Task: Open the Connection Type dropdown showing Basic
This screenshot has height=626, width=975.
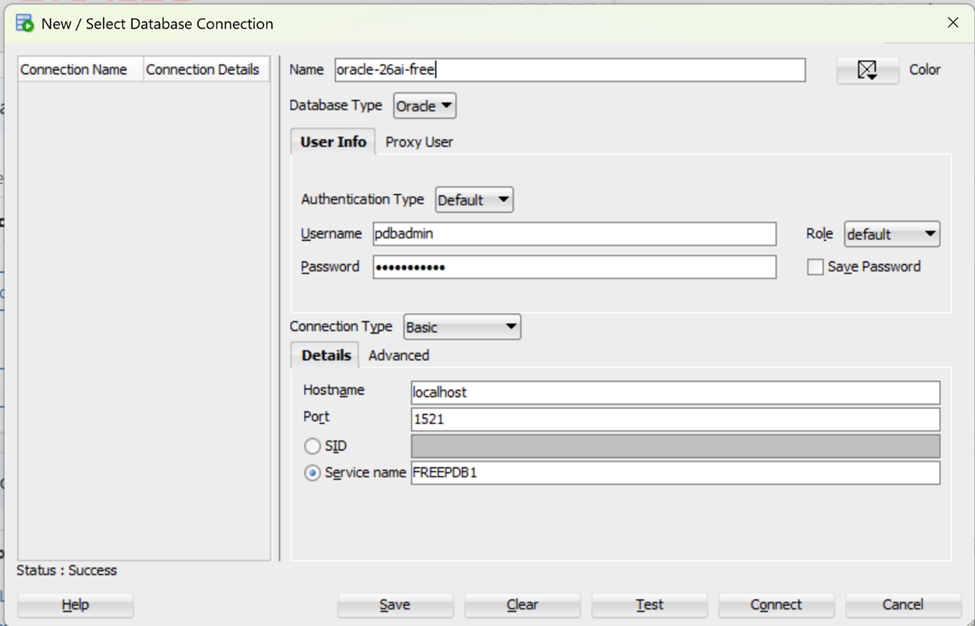Action: pos(461,326)
